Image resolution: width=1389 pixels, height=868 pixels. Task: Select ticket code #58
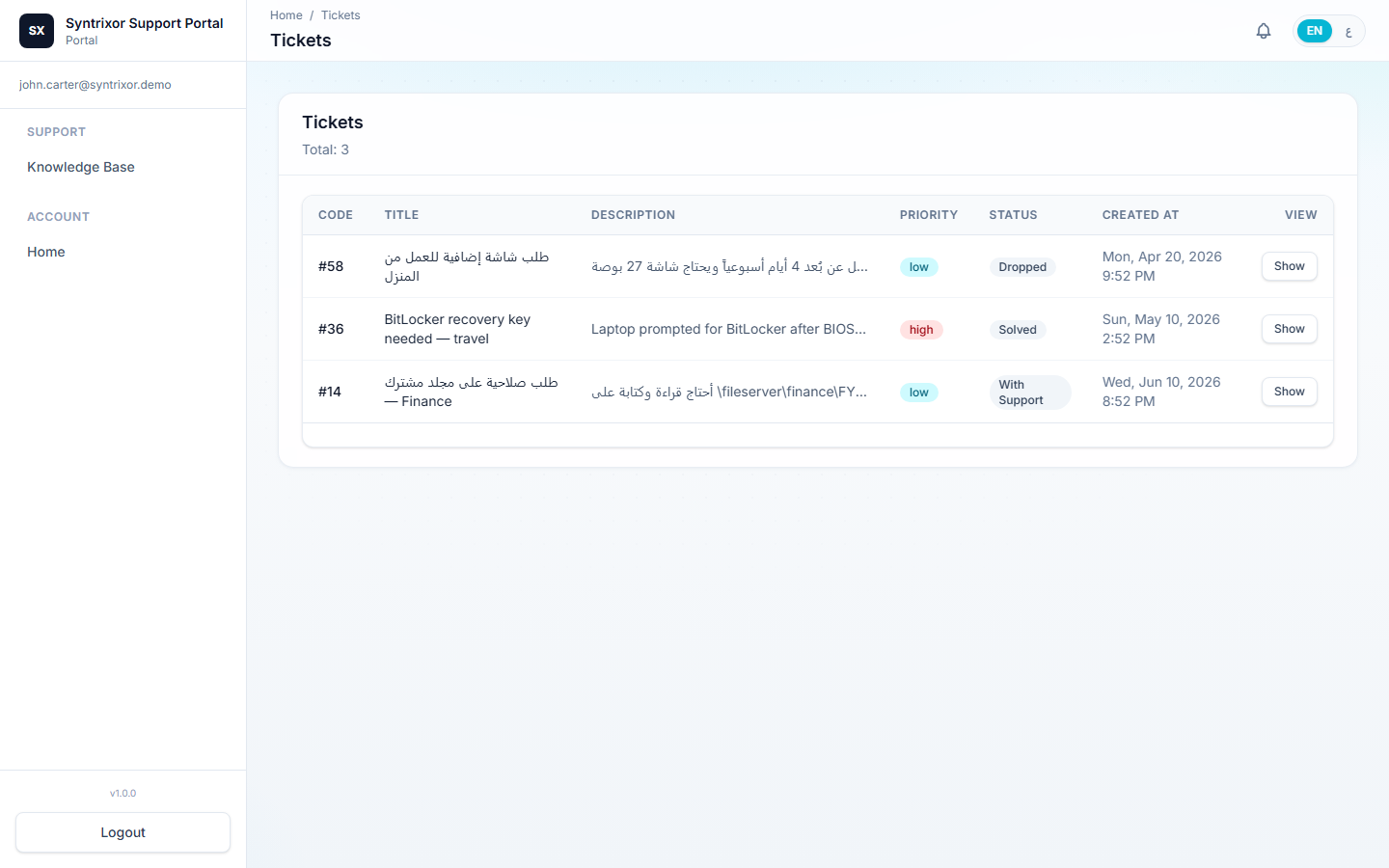pos(331,266)
